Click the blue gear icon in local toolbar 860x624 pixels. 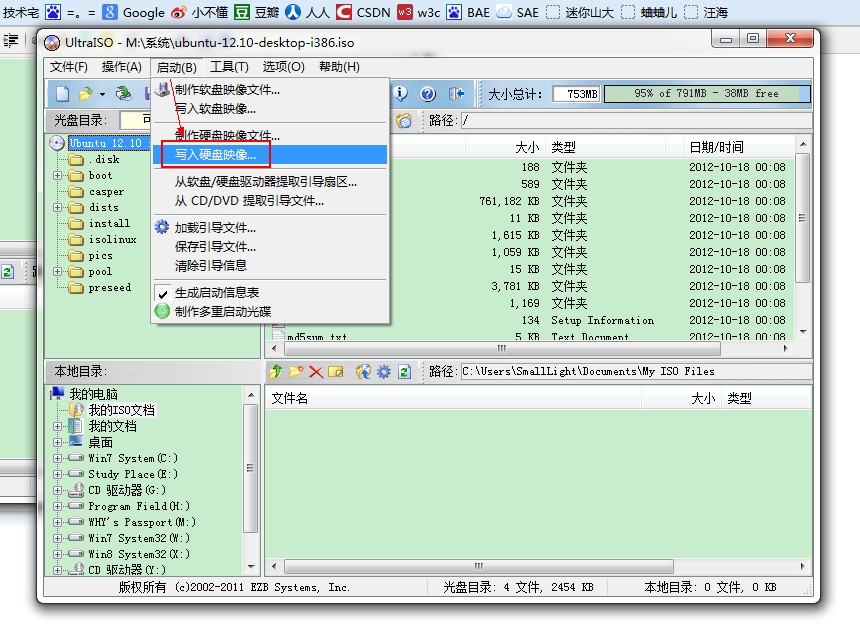(x=383, y=372)
